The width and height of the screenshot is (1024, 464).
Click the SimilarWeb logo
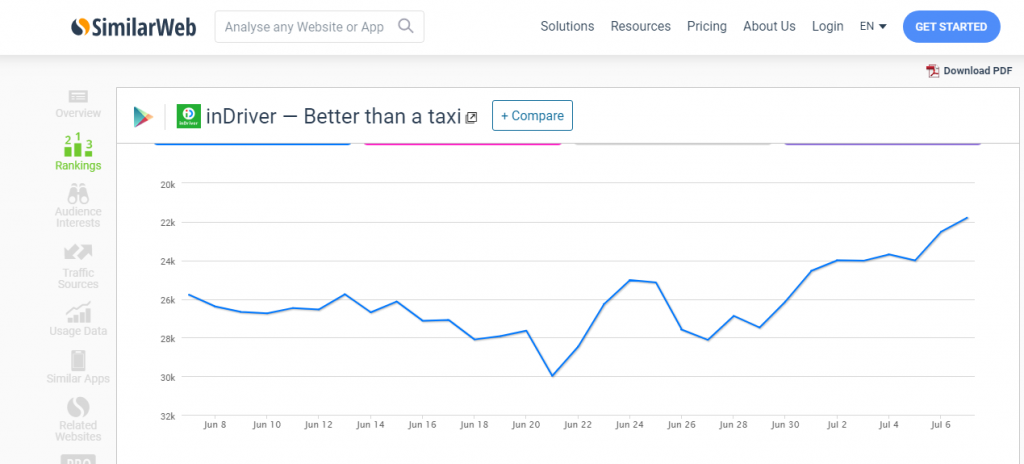[x=134, y=27]
